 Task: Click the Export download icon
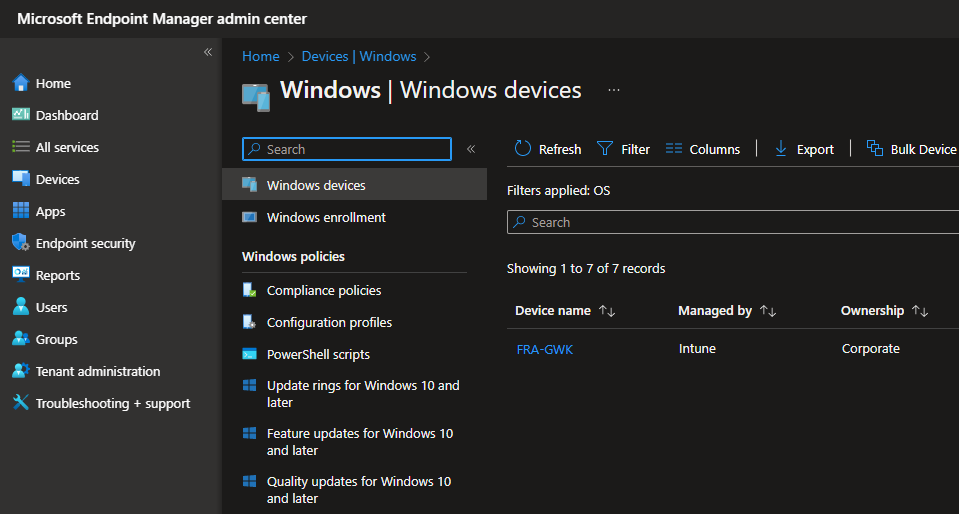(x=781, y=149)
